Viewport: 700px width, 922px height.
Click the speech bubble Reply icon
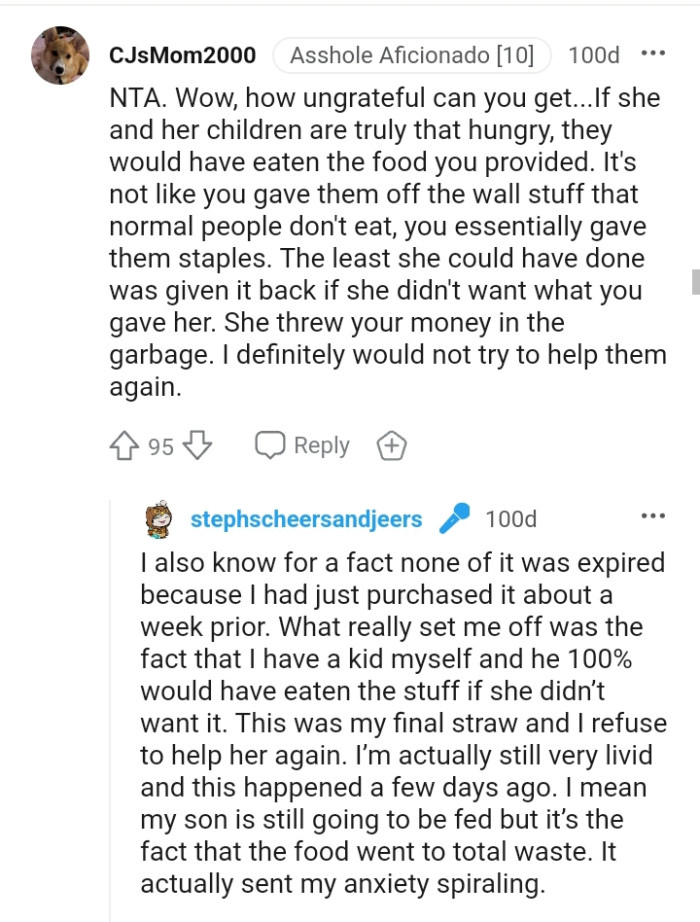[268, 445]
